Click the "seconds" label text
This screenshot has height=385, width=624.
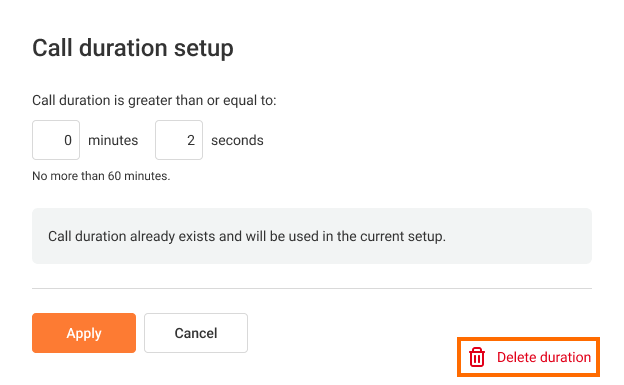237,140
